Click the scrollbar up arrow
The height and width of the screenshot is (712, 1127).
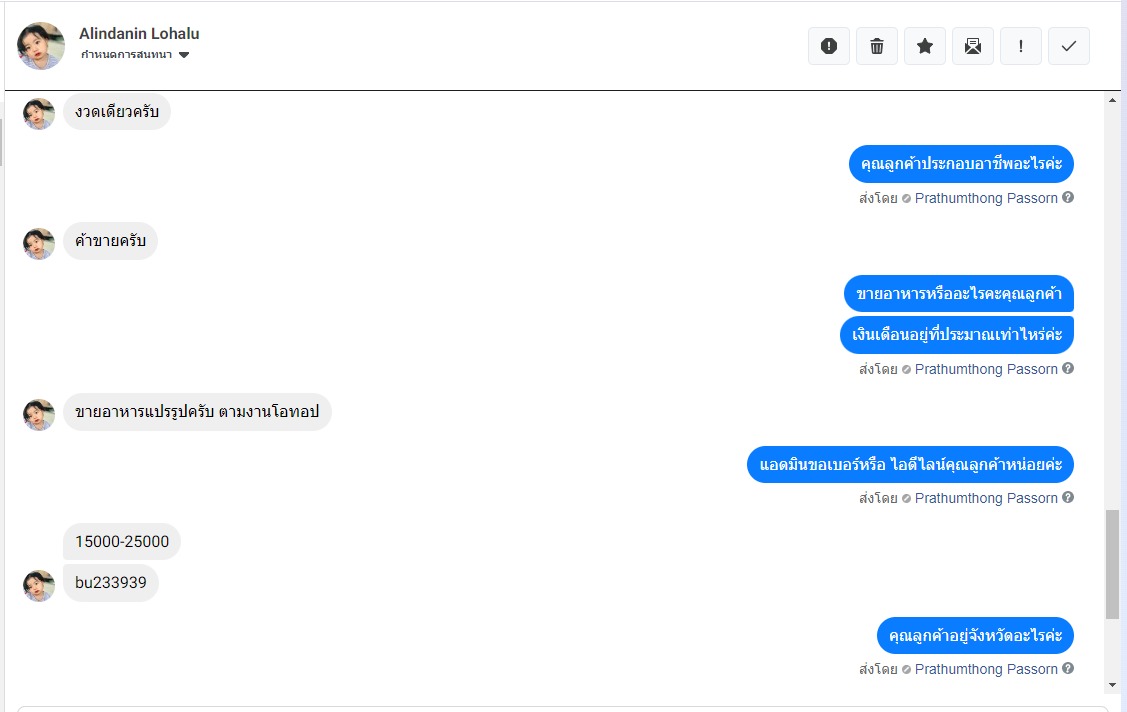point(1112,101)
